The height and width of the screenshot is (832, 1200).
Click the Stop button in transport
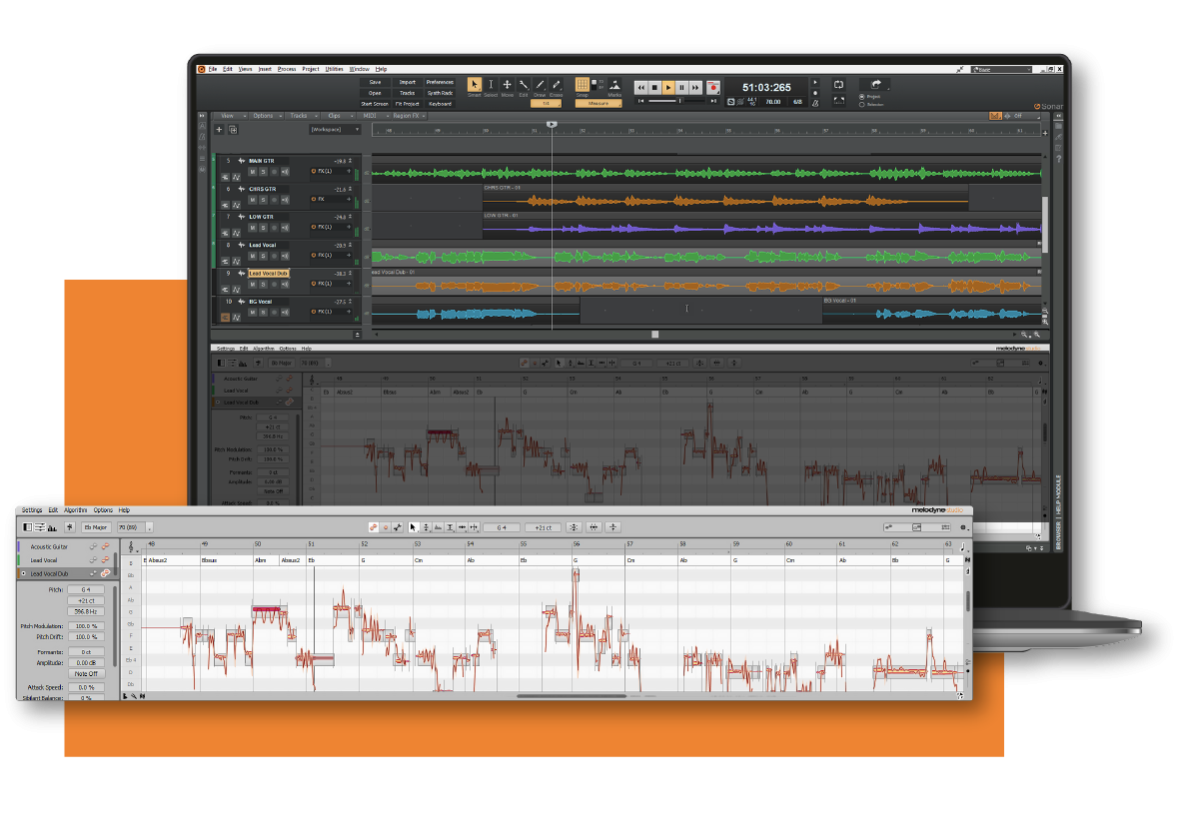coord(655,88)
